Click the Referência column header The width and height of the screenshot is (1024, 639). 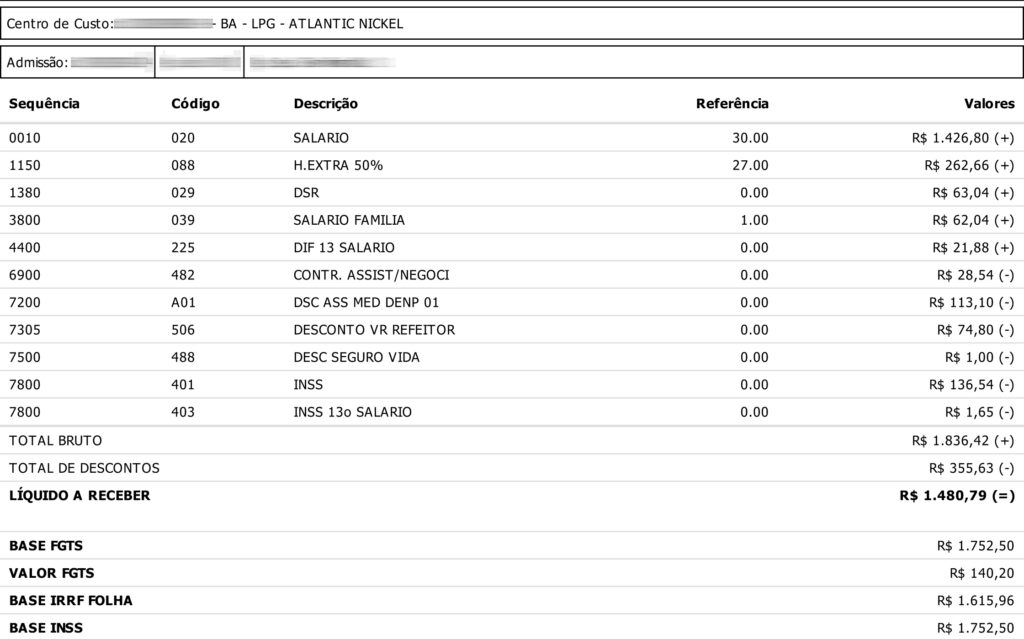pos(732,104)
